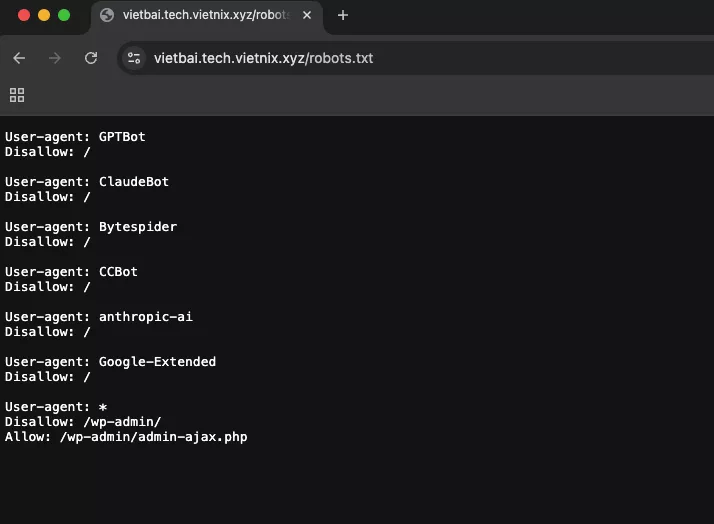Image resolution: width=714 pixels, height=524 pixels.
Task: Open a new tab with plus button
Action: pos(343,15)
